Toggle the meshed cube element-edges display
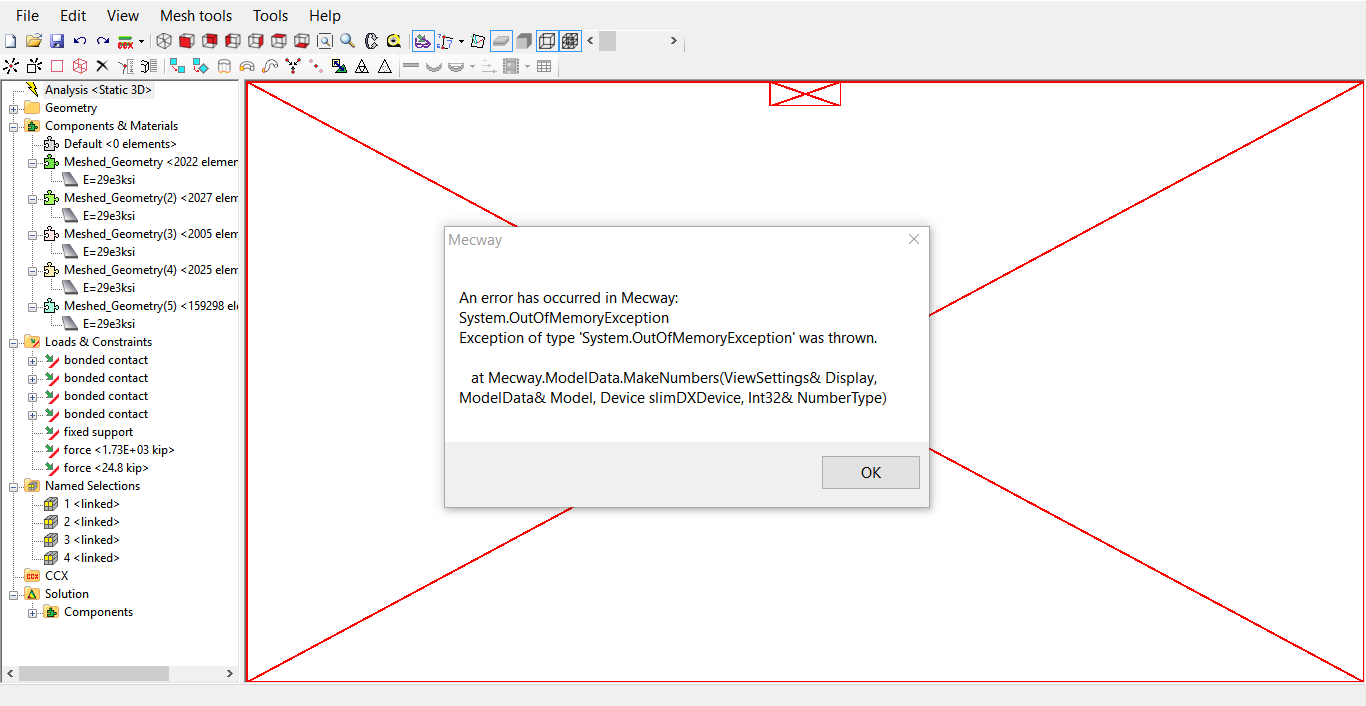Screen dimensions: 1366x706 570,41
